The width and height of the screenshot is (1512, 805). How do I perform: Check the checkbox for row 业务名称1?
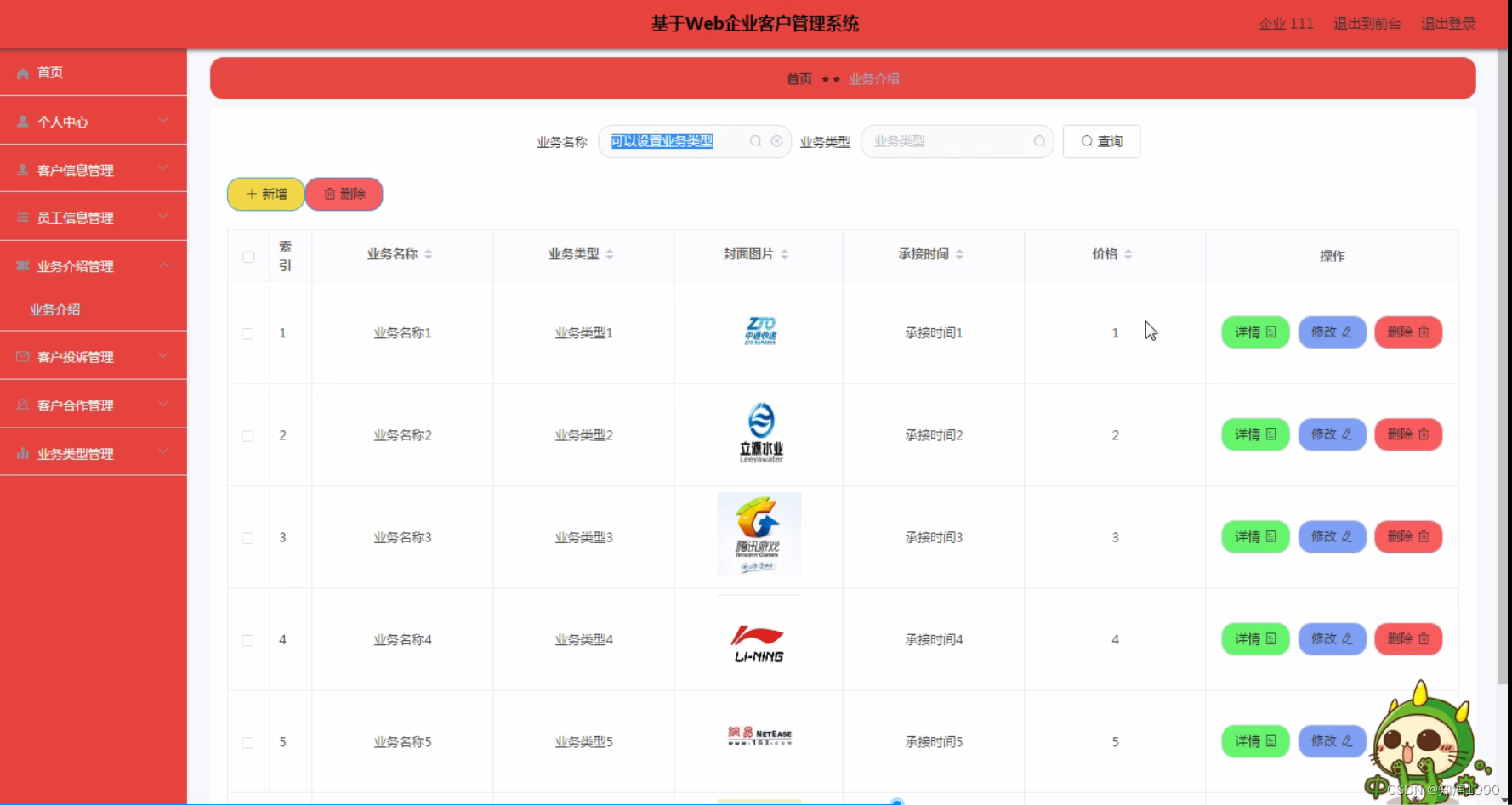click(x=247, y=333)
